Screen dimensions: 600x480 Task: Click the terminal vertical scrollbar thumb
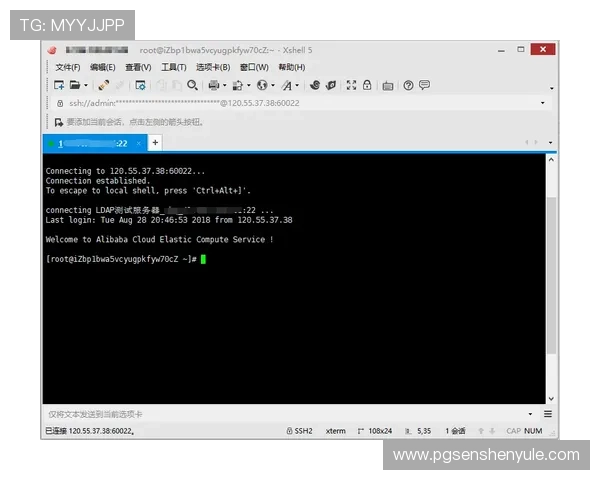[551, 276]
